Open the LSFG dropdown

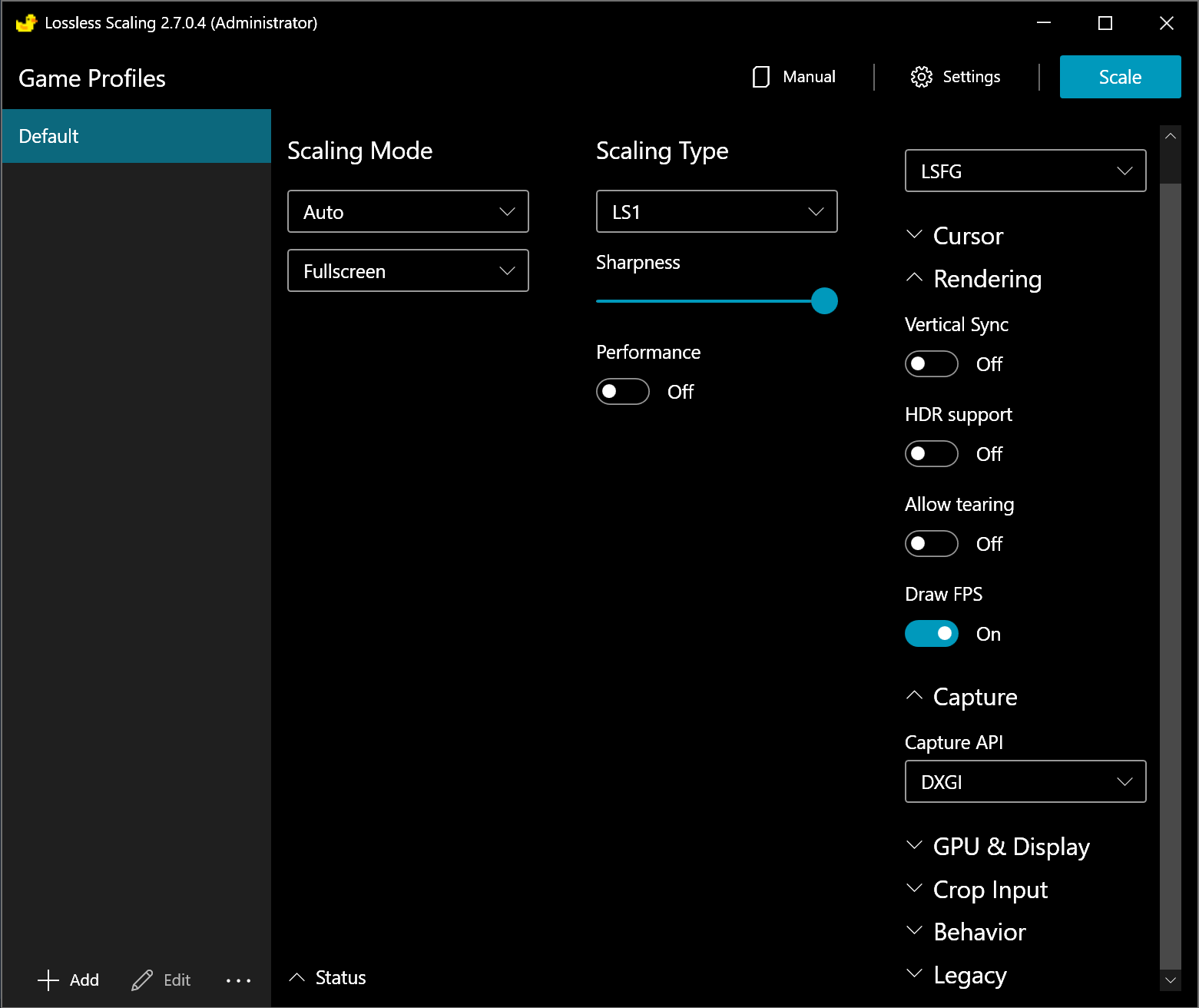[1025, 171]
